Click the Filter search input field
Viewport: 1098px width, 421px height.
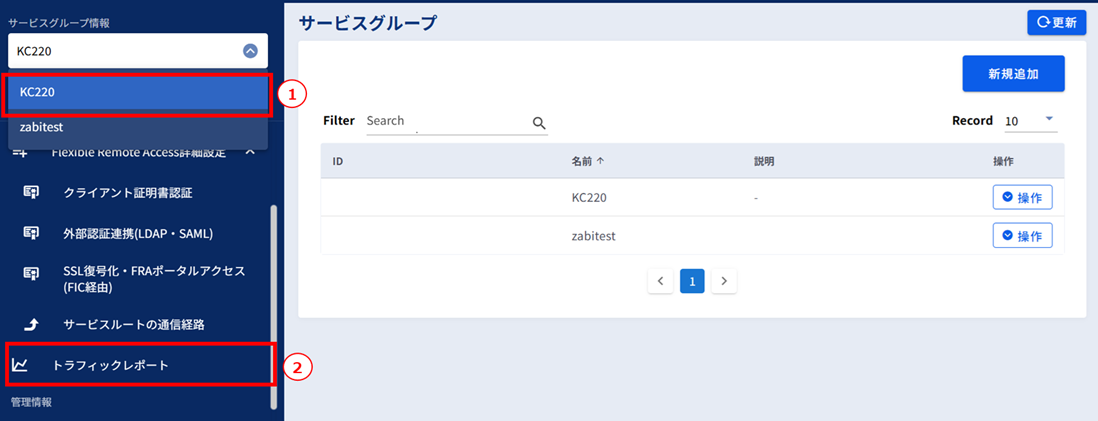pyautogui.click(x=446, y=121)
